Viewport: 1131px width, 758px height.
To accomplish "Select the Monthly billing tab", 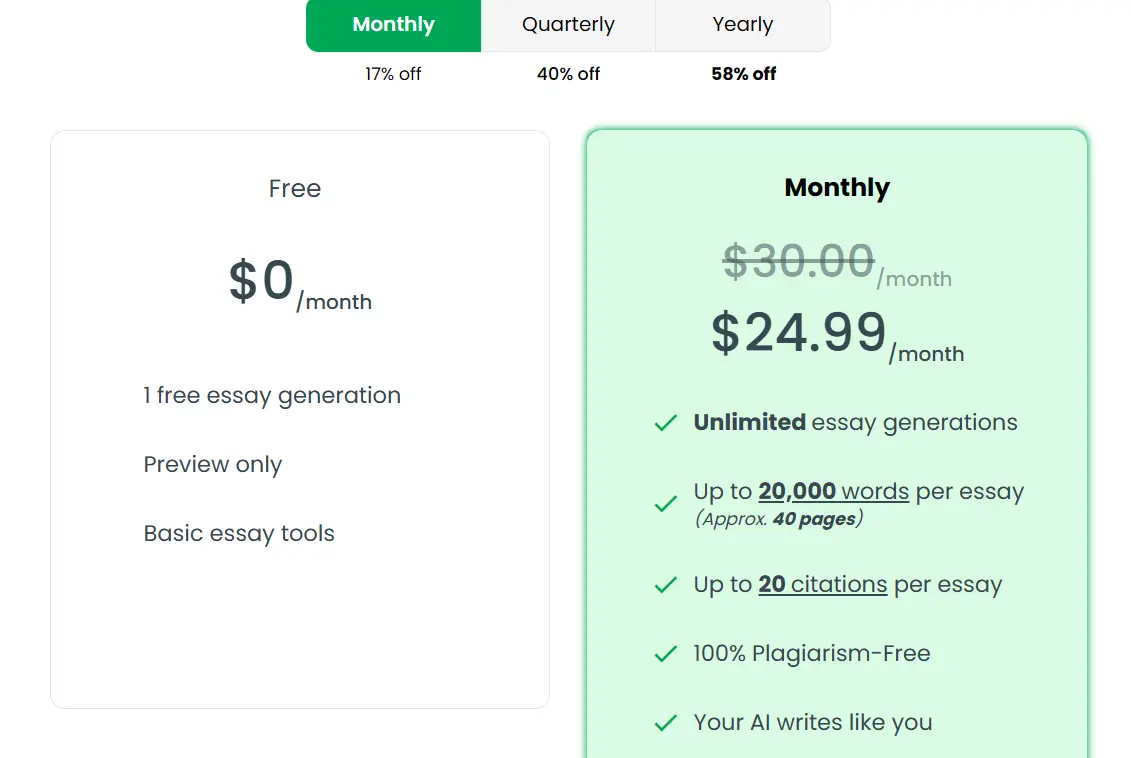I will pos(393,25).
